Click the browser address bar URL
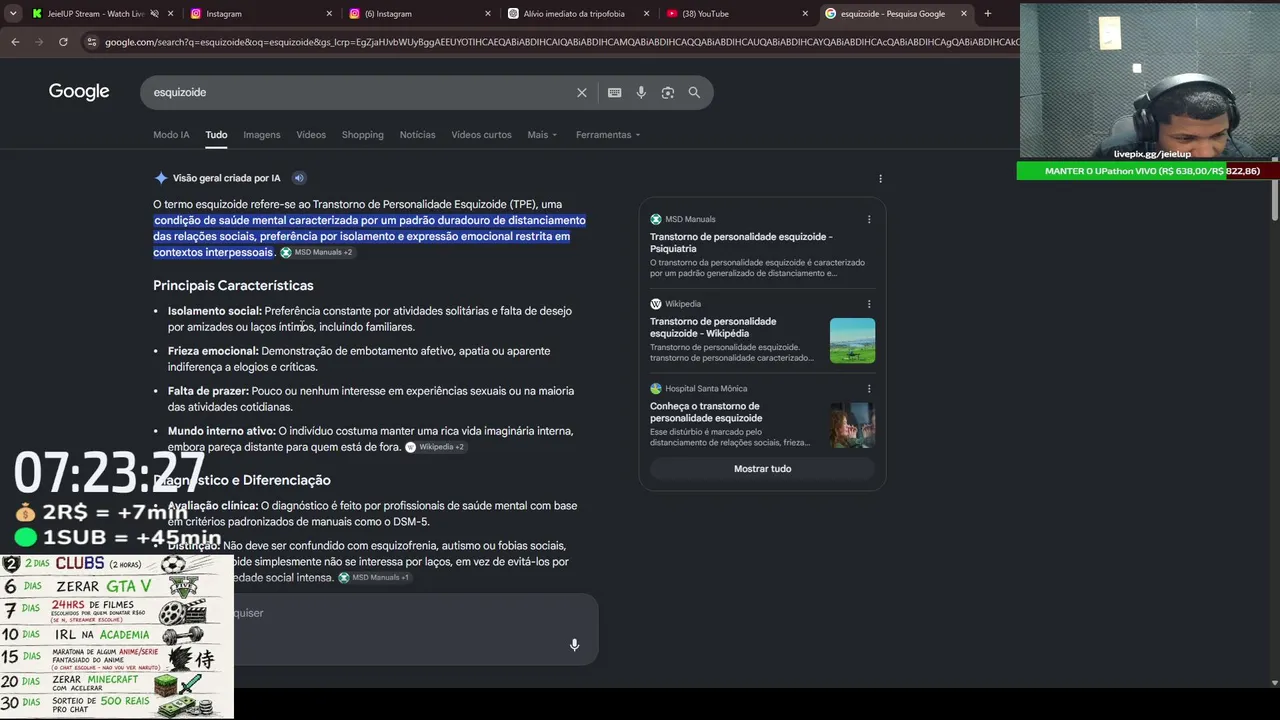The height and width of the screenshot is (720, 1280). tap(560, 42)
